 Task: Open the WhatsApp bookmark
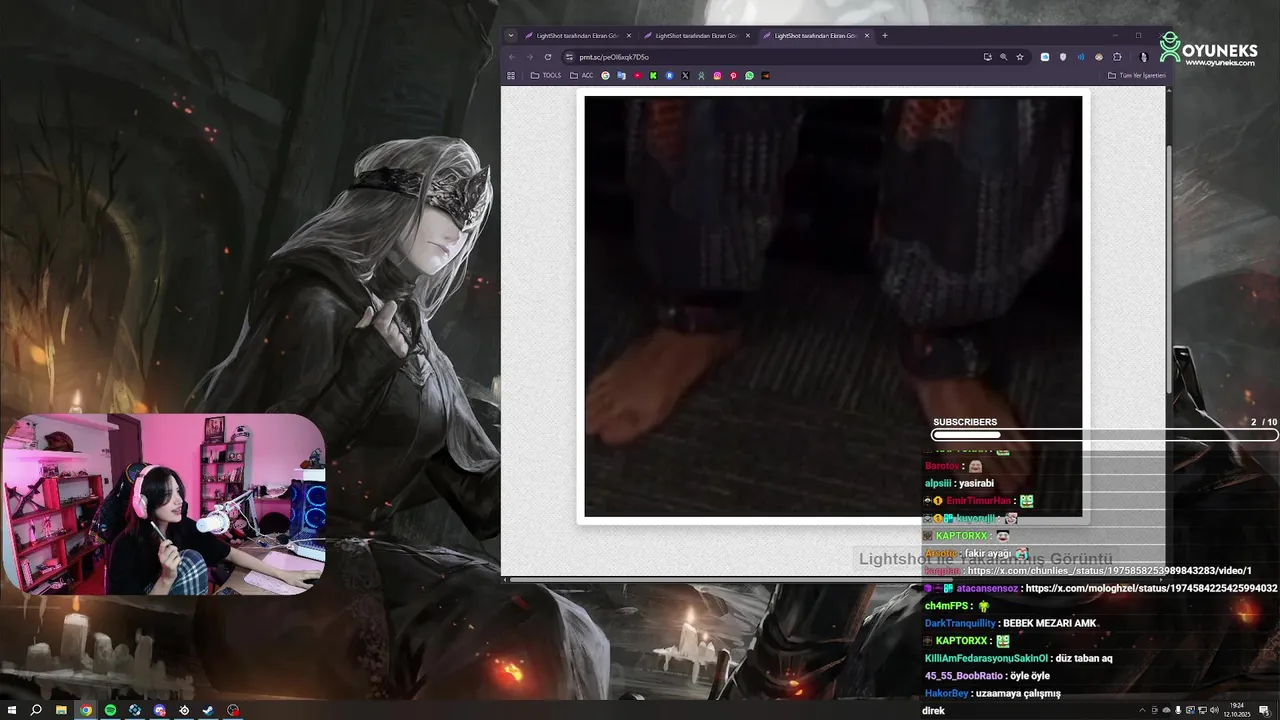(749, 76)
